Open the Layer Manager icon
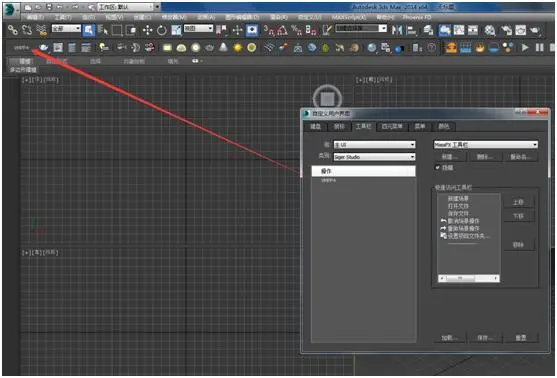This screenshot has height=378, width=557. tap(428, 30)
